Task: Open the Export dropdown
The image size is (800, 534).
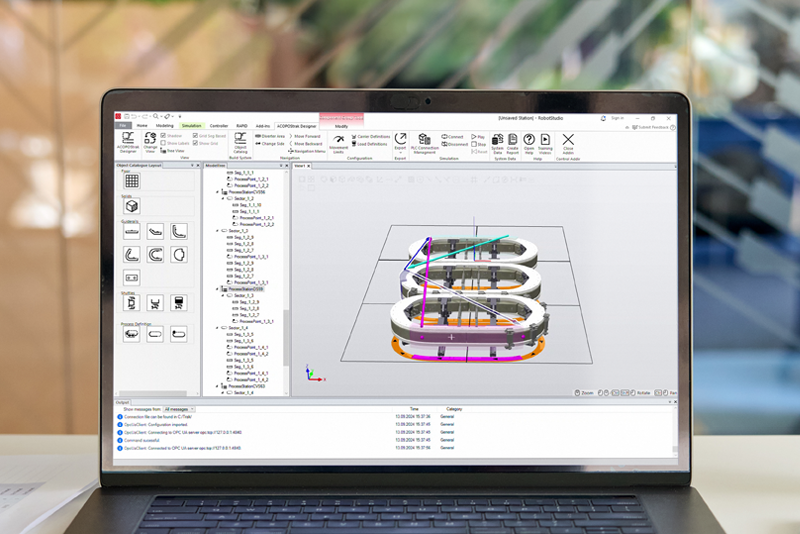Action: (401, 141)
